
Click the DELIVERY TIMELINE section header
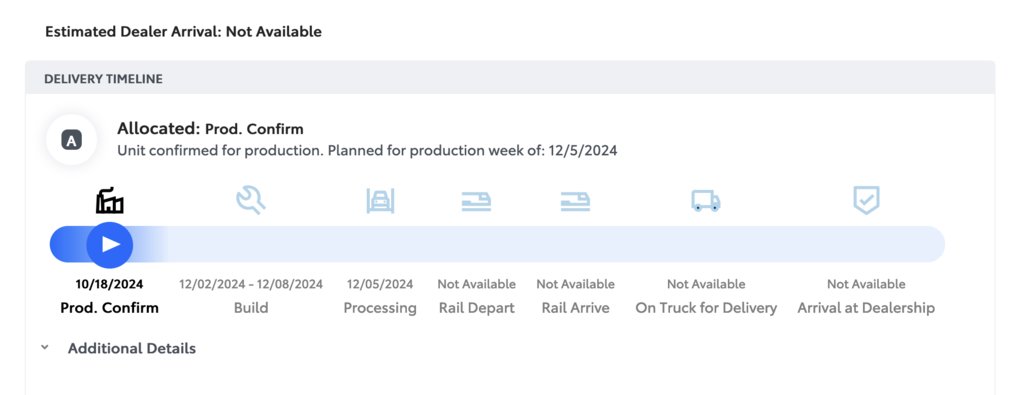104,79
